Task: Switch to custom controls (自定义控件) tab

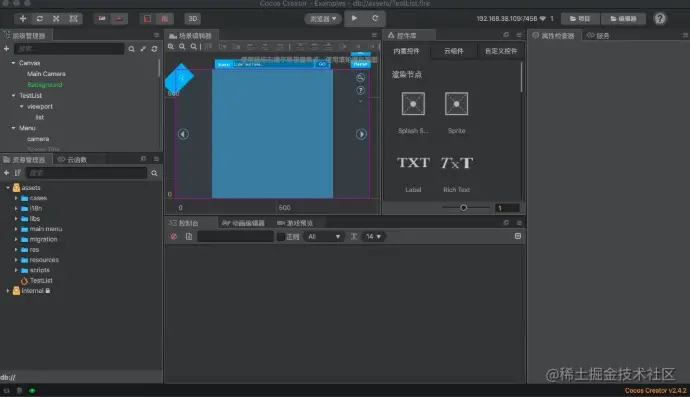Action: pos(501,51)
